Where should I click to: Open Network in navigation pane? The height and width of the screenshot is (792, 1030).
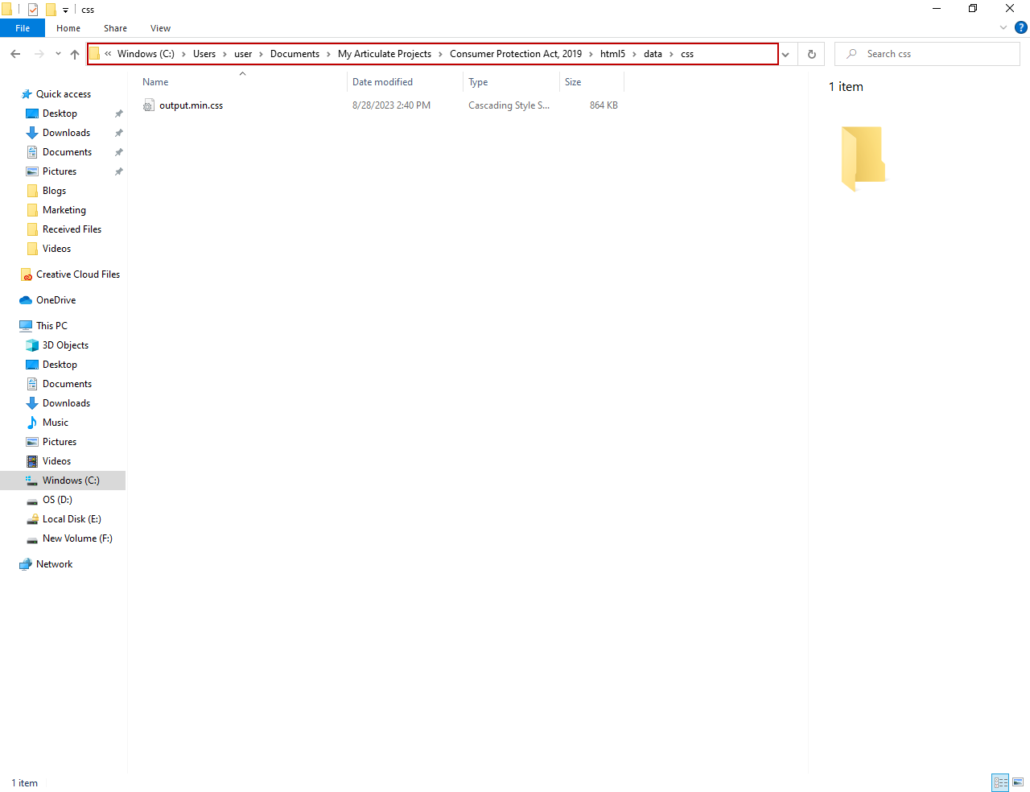pos(54,564)
